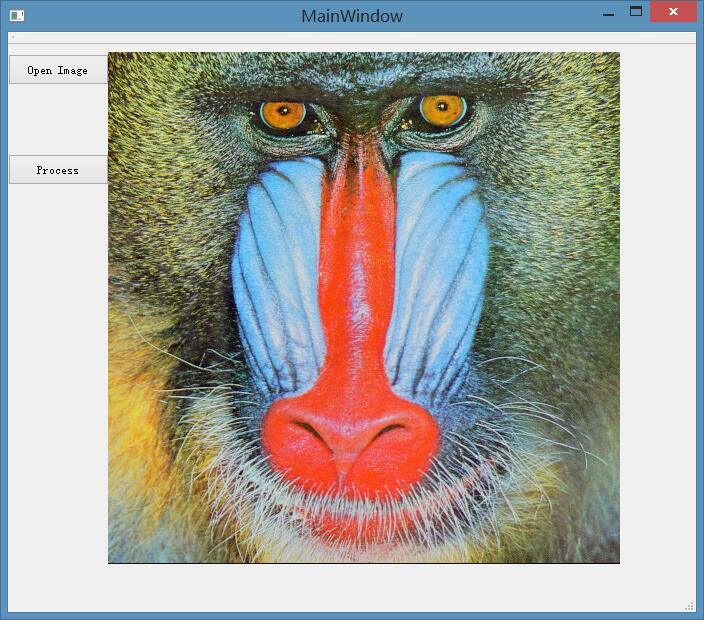
Task: Click the MainWindow app icon in title bar
Action: [x=17, y=16]
